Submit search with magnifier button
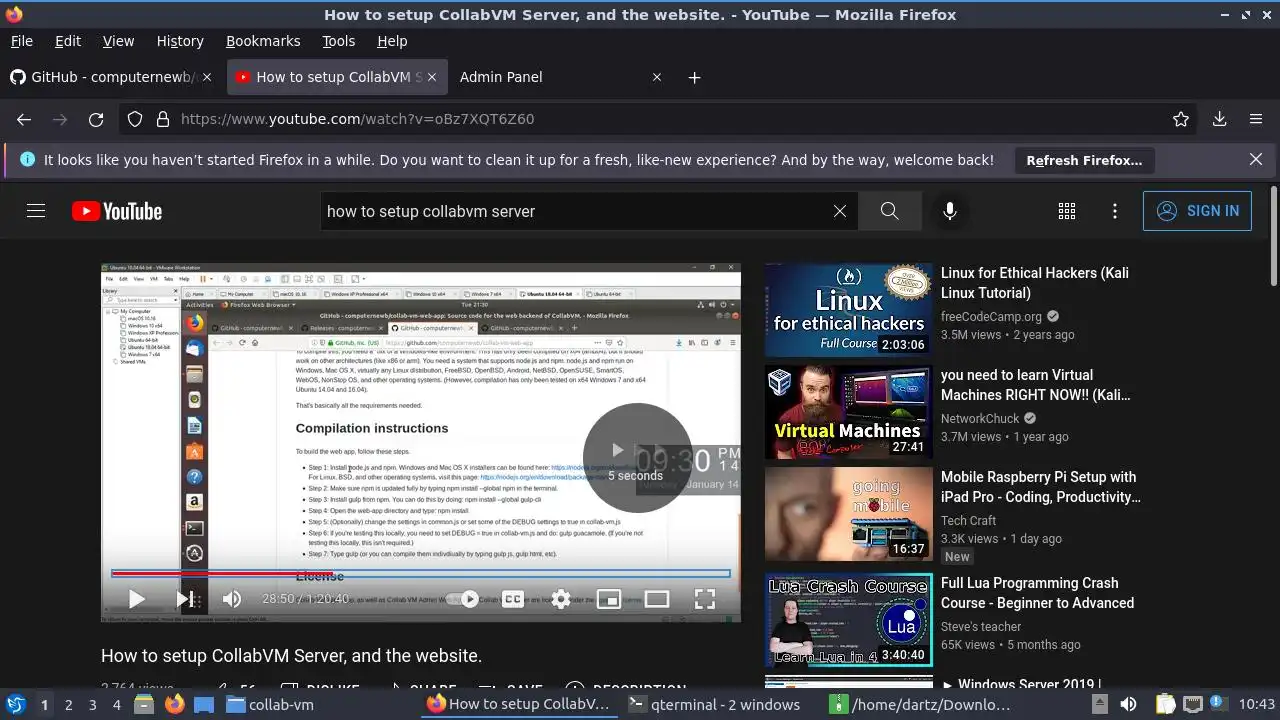This screenshot has height=720, width=1280. pyautogui.click(x=889, y=211)
